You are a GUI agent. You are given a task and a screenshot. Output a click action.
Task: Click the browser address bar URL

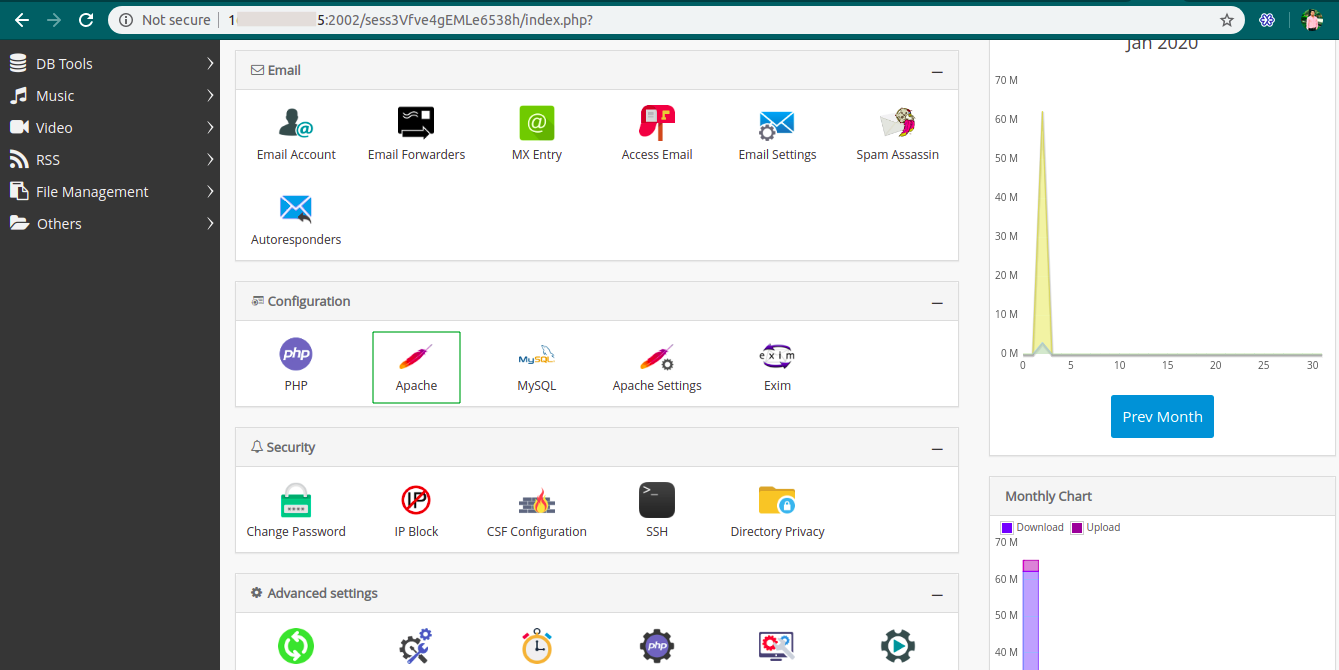[x=410, y=20]
